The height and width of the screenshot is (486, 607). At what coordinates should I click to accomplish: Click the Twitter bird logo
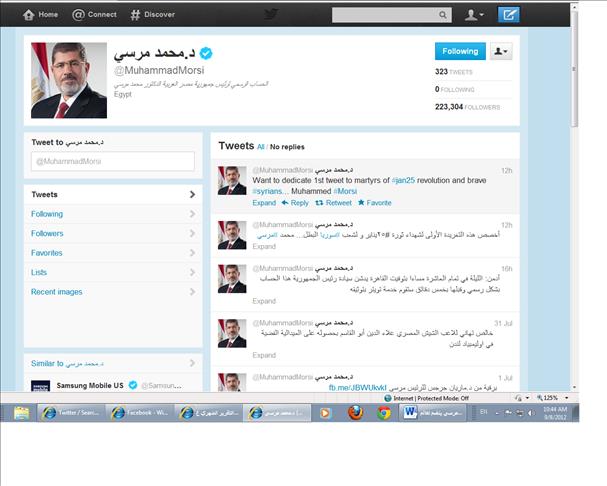point(271,15)
